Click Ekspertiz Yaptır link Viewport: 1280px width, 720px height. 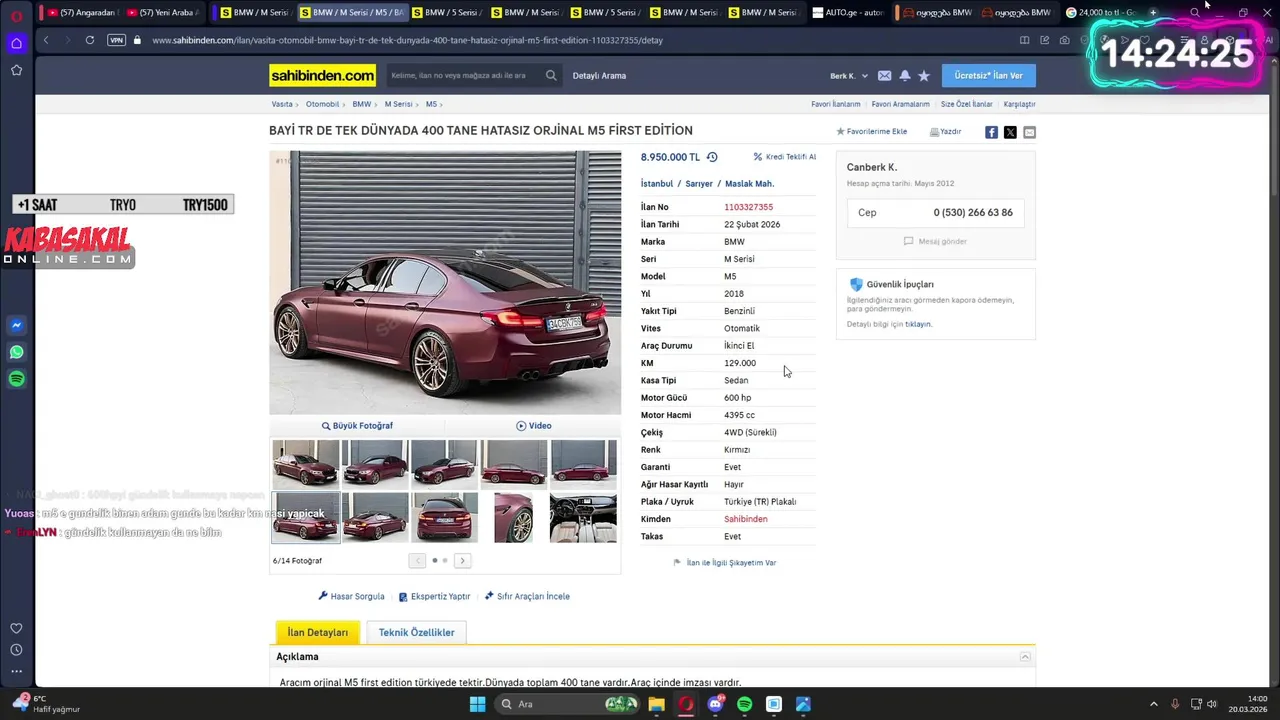click(435, 596)
